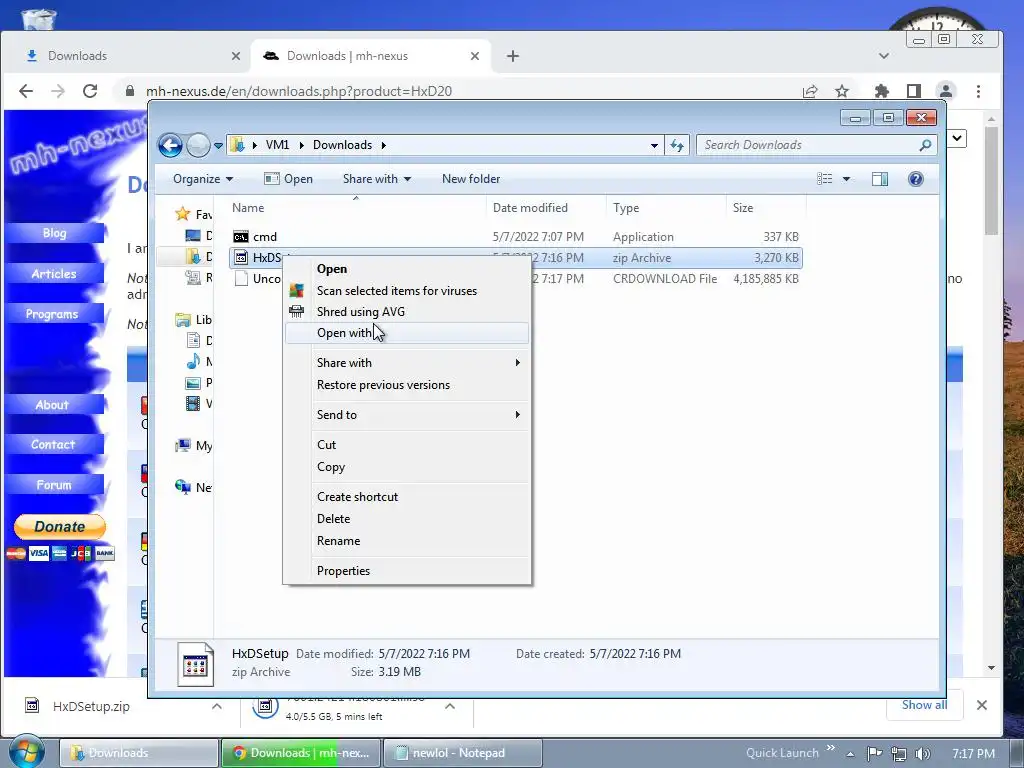Click the Programs link on mh-nexus sidebar
Image resolution: width=1024 pixels, height=768 pixels.
pos(53,314)
